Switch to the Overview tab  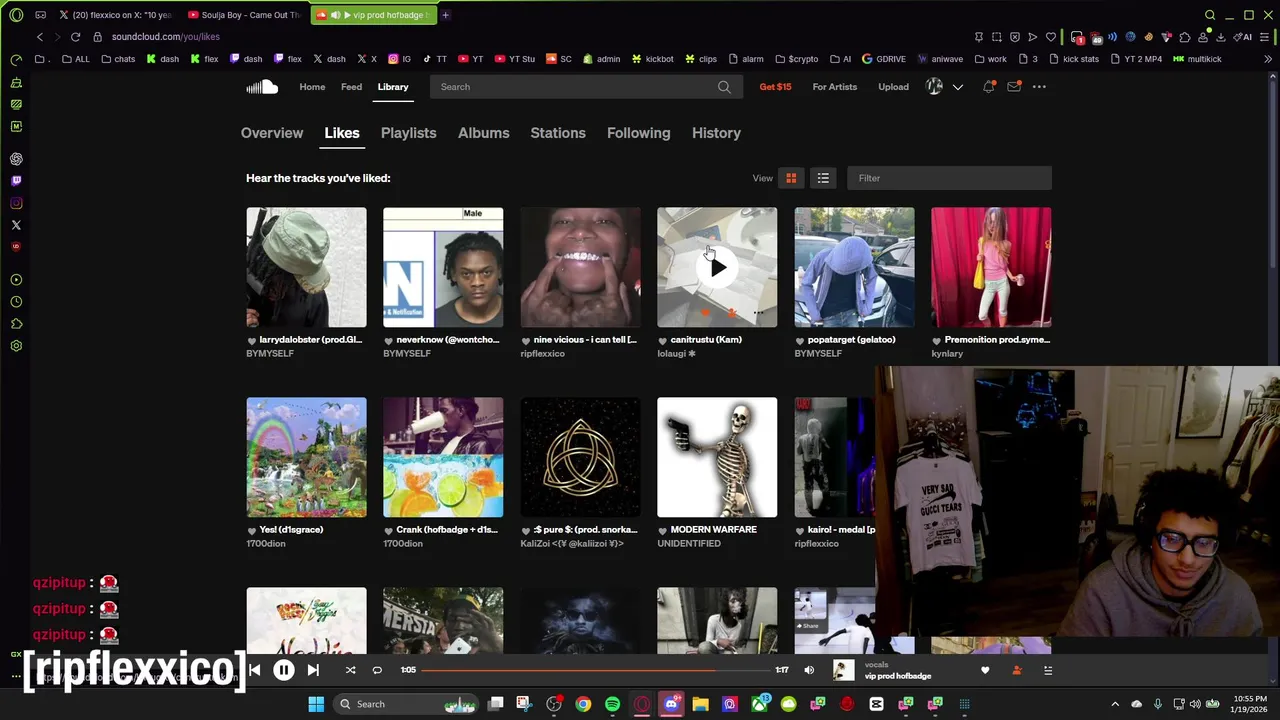[272, 133]
